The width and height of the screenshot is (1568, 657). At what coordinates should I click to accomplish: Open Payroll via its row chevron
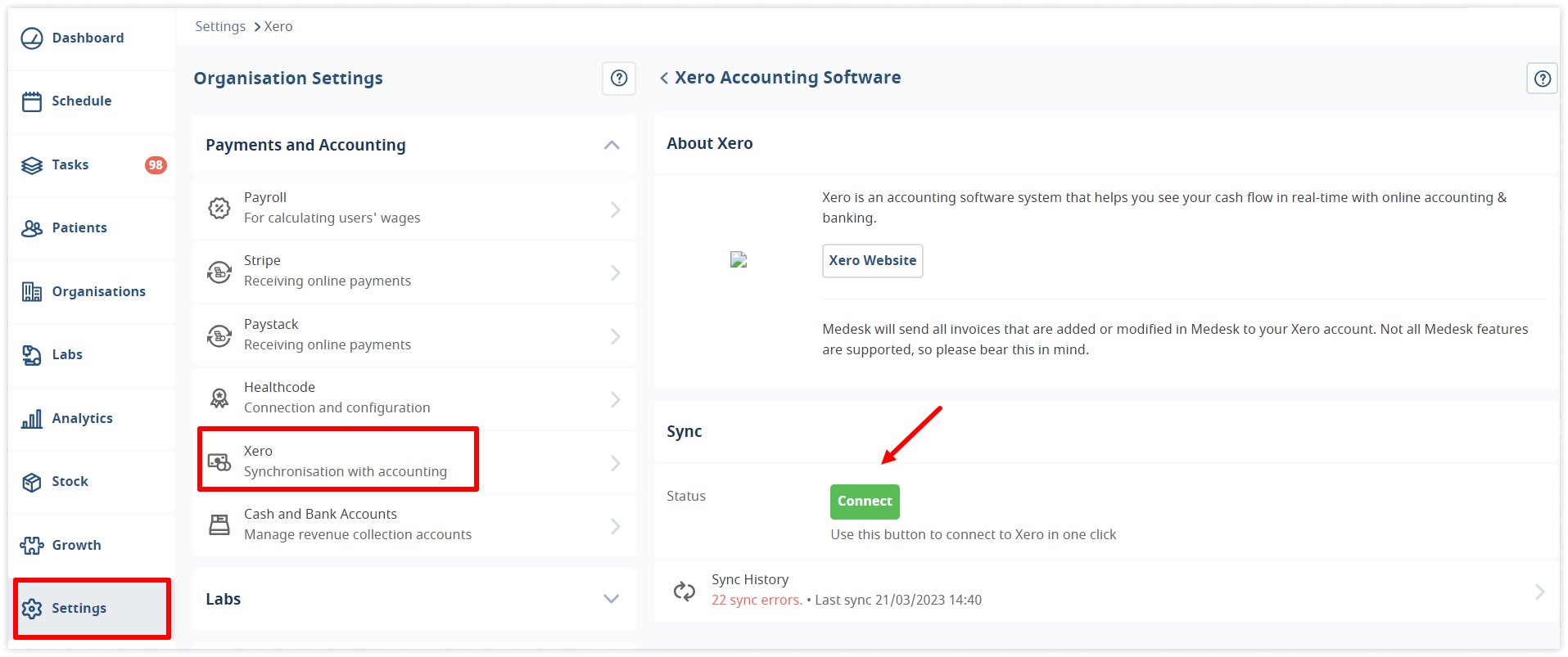click(x=616, y=209)
